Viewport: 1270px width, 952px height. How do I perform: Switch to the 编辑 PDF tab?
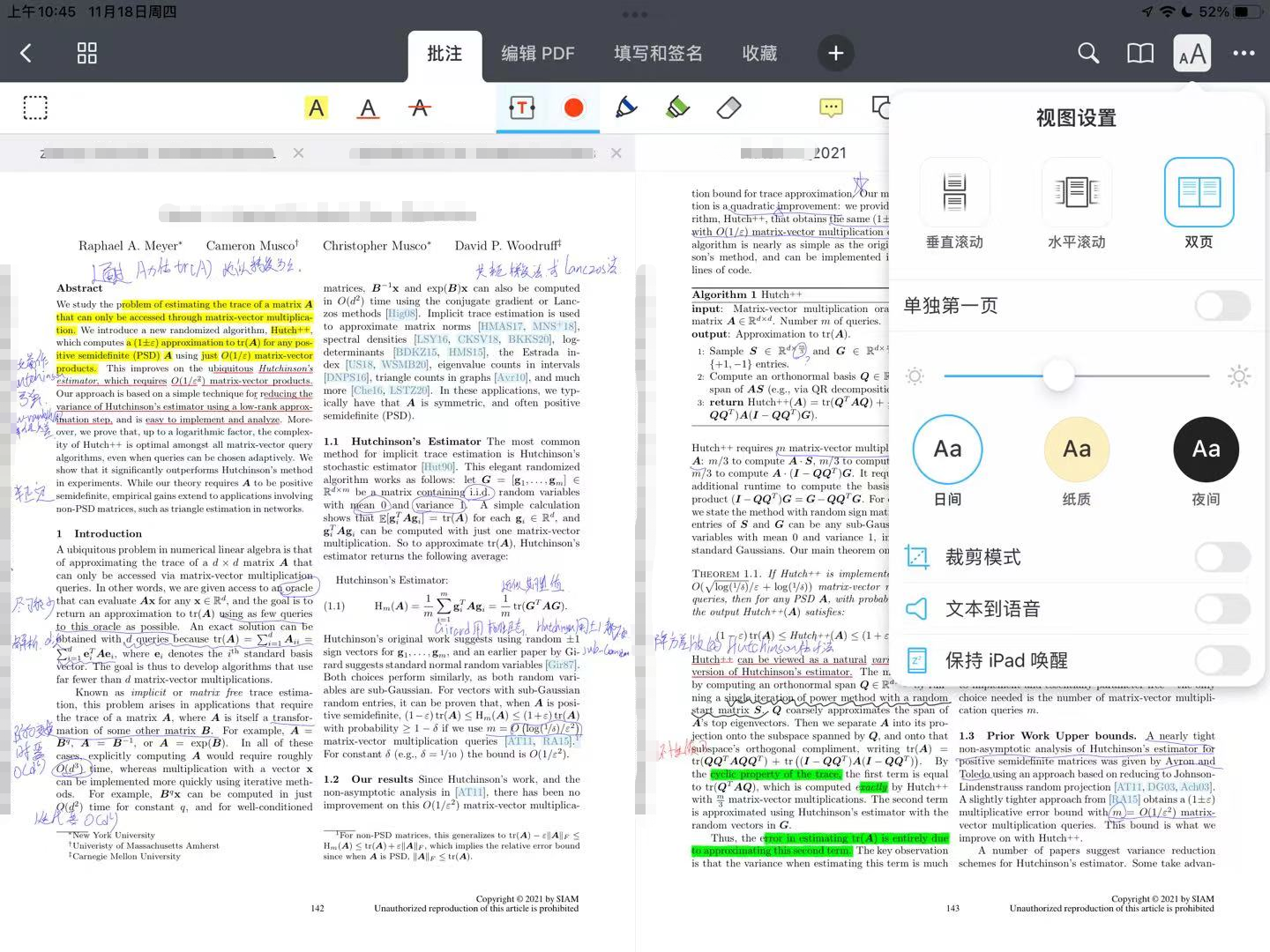(538, 53)
